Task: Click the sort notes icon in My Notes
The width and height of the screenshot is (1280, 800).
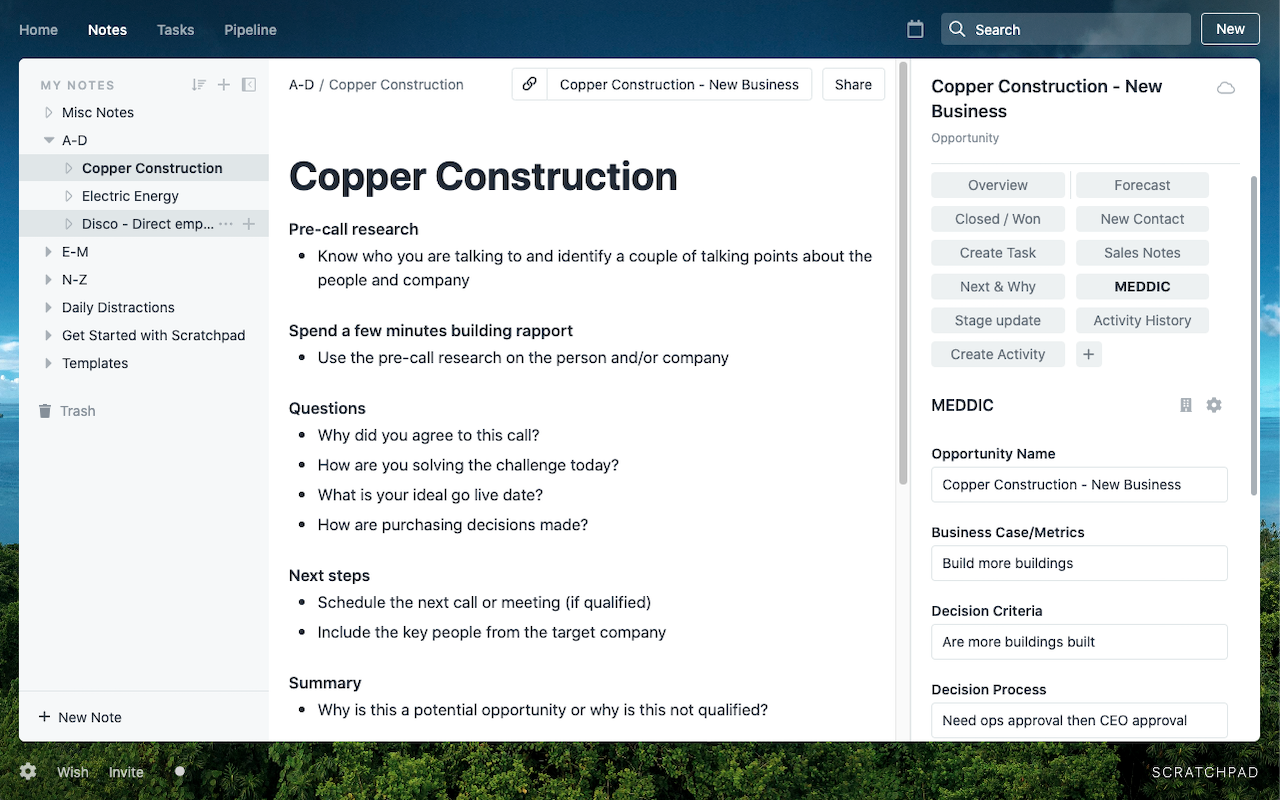Action: tap(199, 85)
